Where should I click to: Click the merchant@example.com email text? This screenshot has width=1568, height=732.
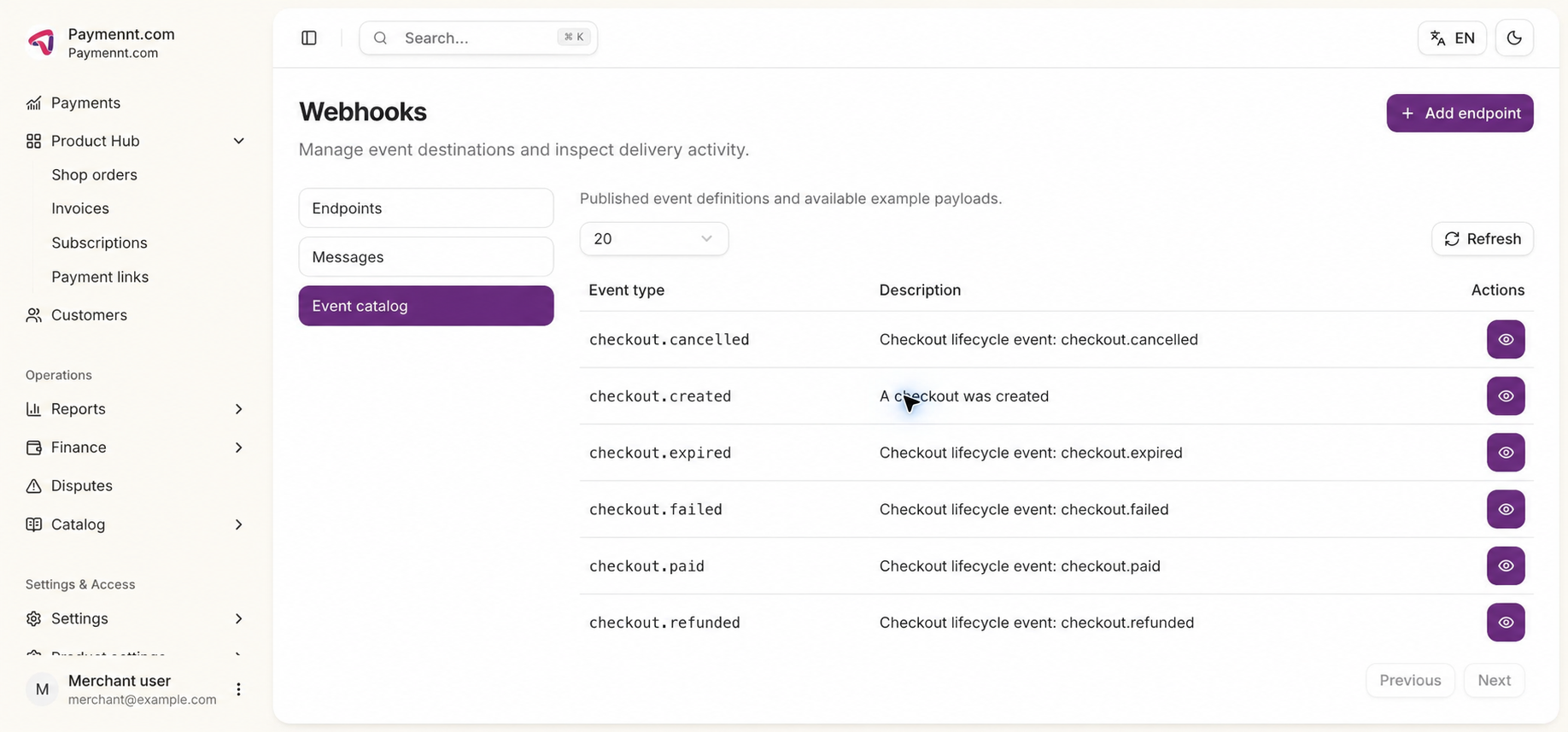pyautogui.click(x=143, y=700)
